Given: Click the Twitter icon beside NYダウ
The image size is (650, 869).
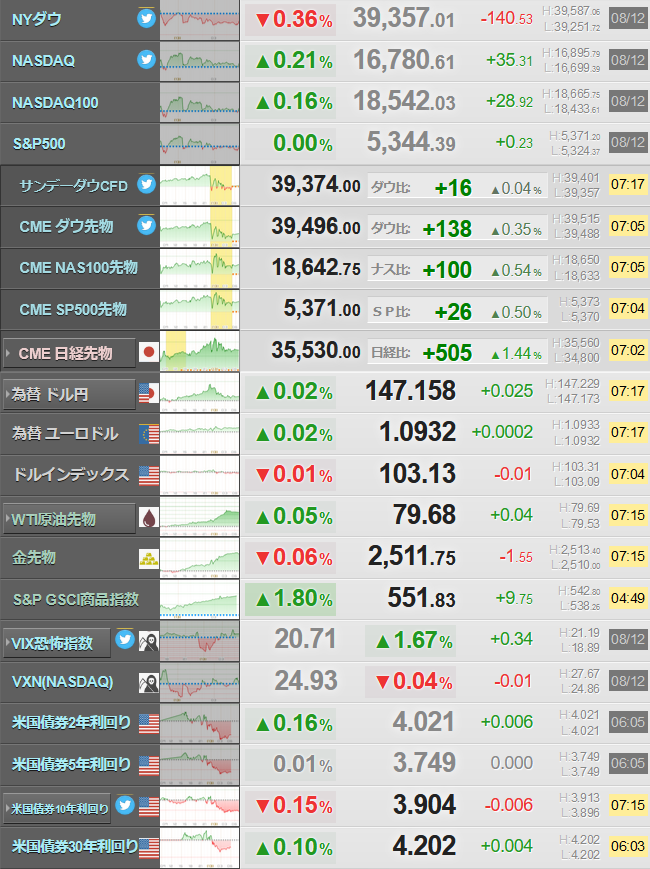Looking at the screenshot, I should pyautogui.click(x=146, y=18).
